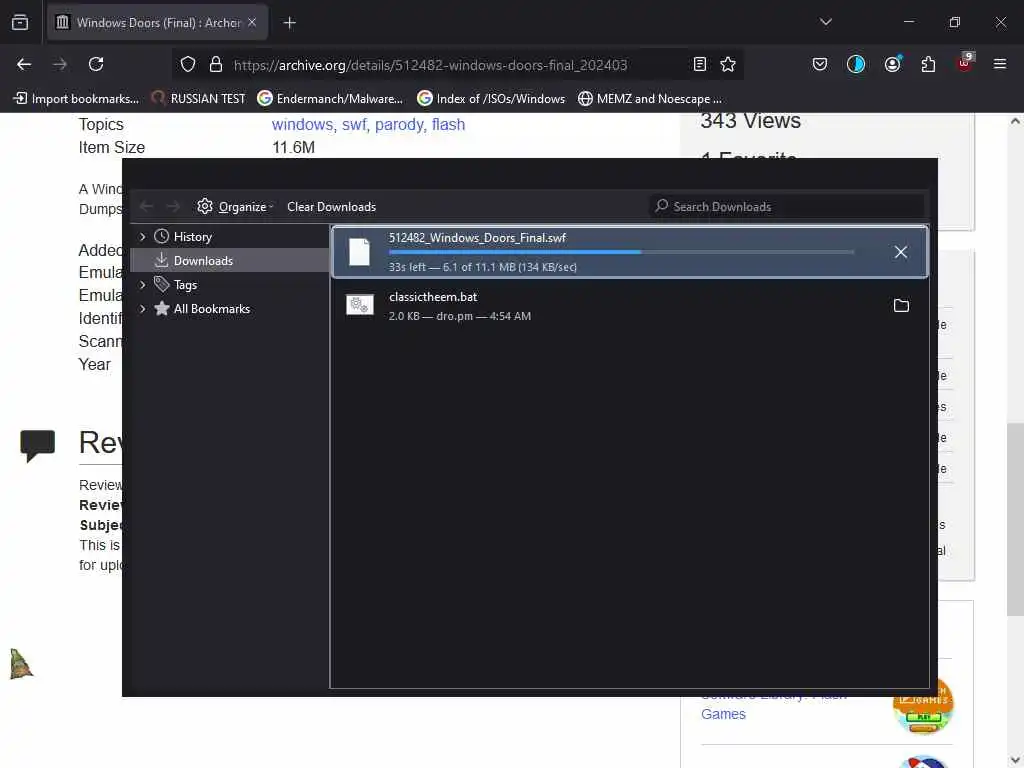Click the blue circular extension icon

(856, 64)
